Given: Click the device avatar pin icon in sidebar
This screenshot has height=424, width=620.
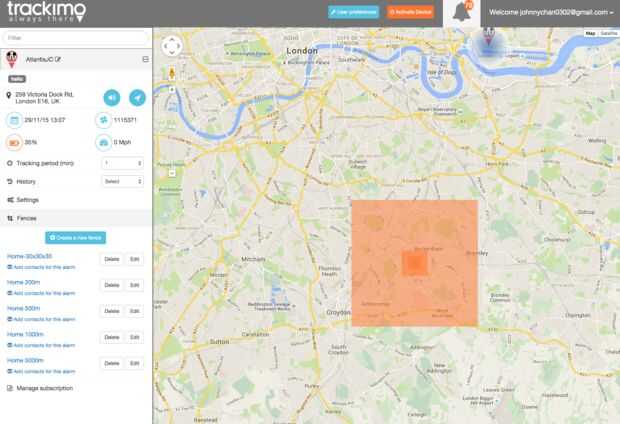Looking at the screenshot, I should click(12, 59).
